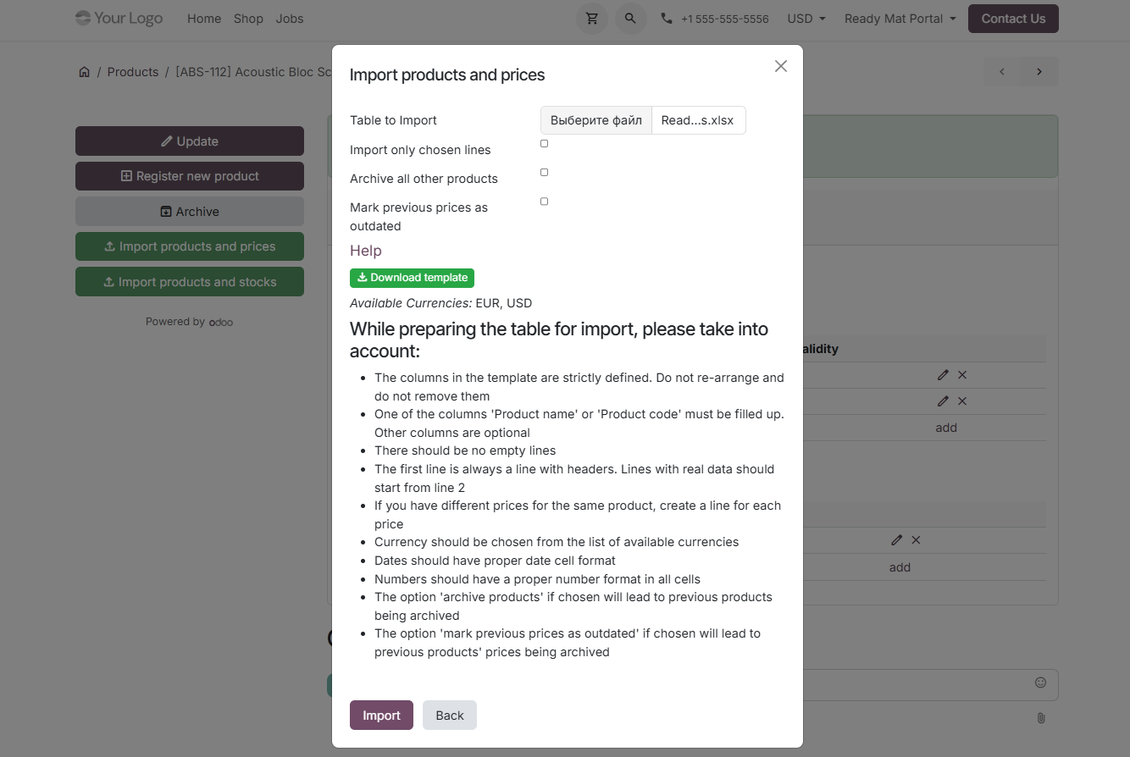
Task: Click the upper add link under Validity
Action: 946,428
